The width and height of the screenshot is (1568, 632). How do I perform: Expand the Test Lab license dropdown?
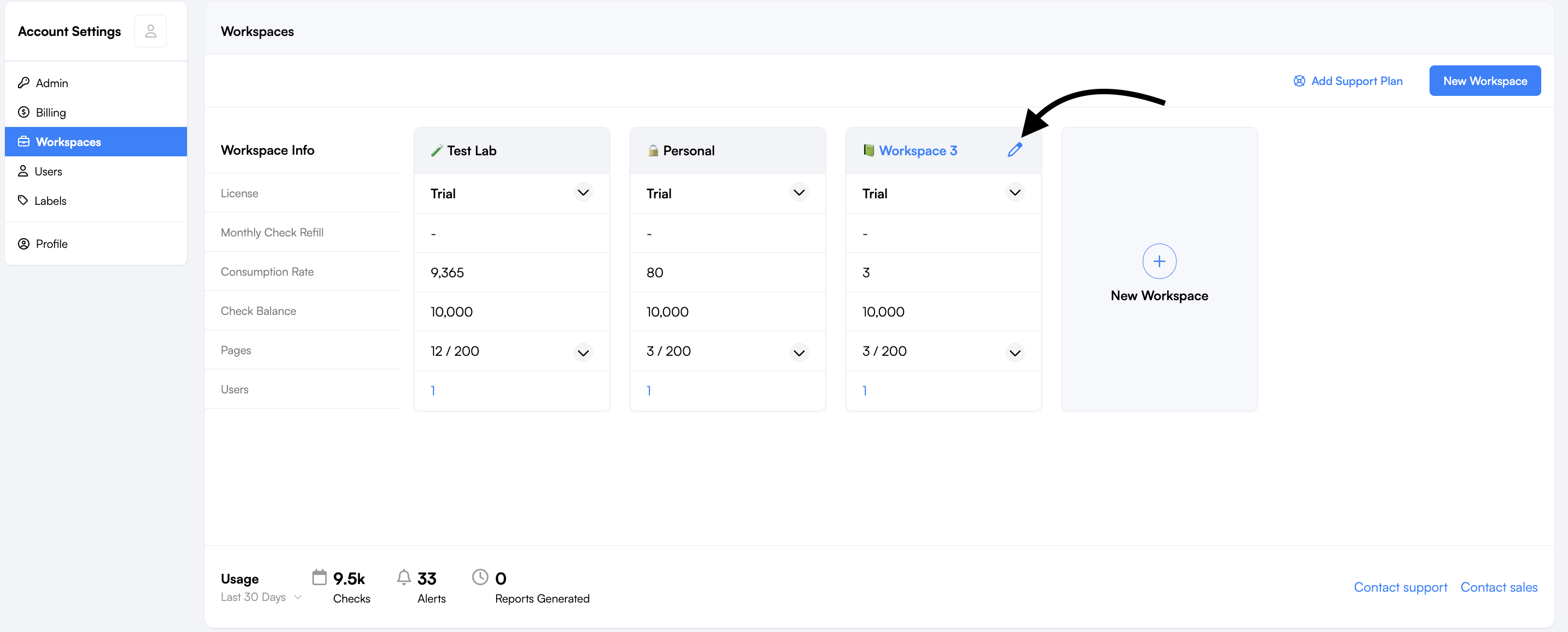click(583, 193)
